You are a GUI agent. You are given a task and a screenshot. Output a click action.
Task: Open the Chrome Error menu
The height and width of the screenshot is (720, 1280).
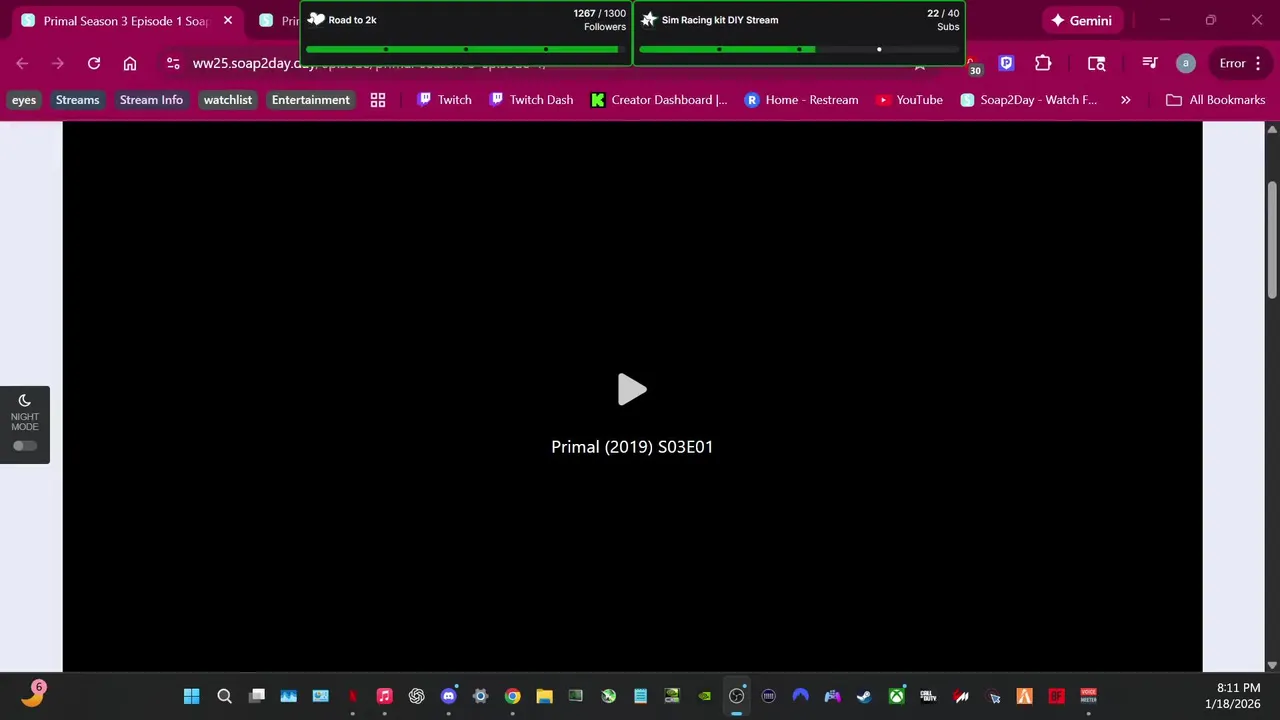1241,63
